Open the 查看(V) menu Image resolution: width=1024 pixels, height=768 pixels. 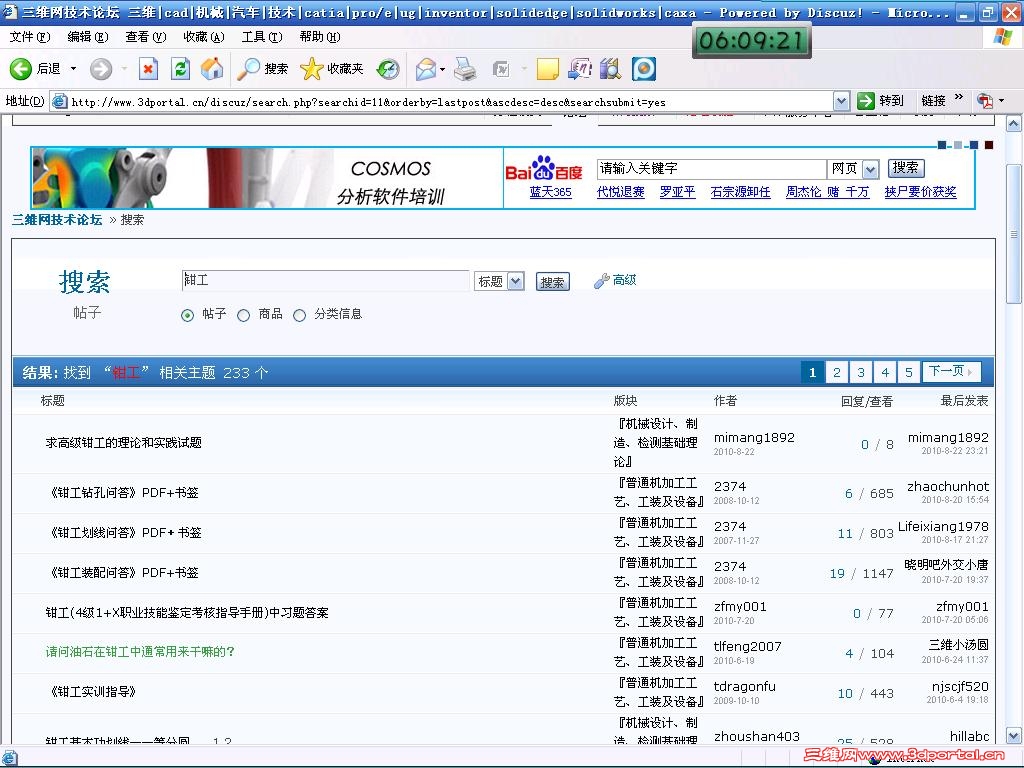(x=146, y=37)
